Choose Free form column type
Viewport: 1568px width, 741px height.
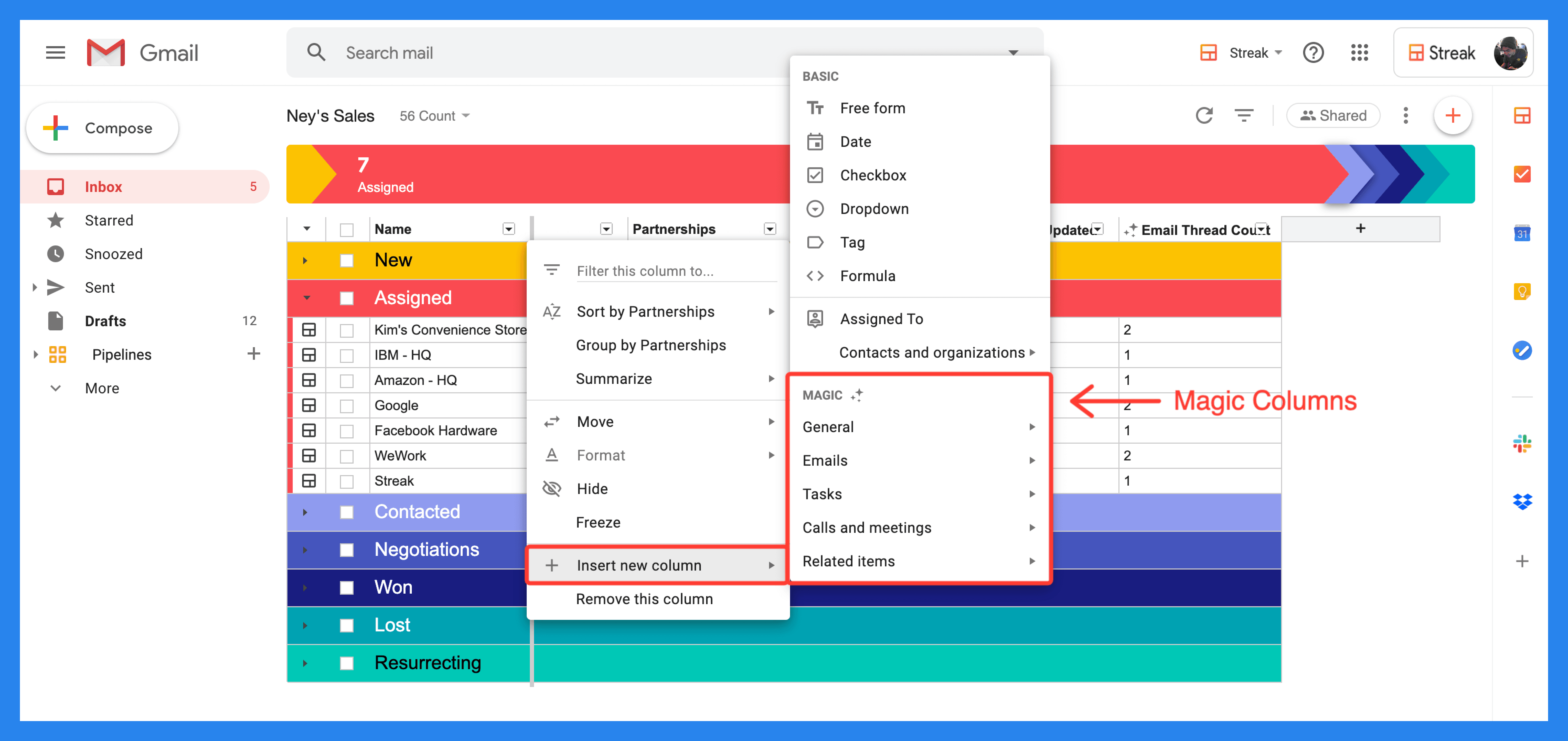click(920, 108)
